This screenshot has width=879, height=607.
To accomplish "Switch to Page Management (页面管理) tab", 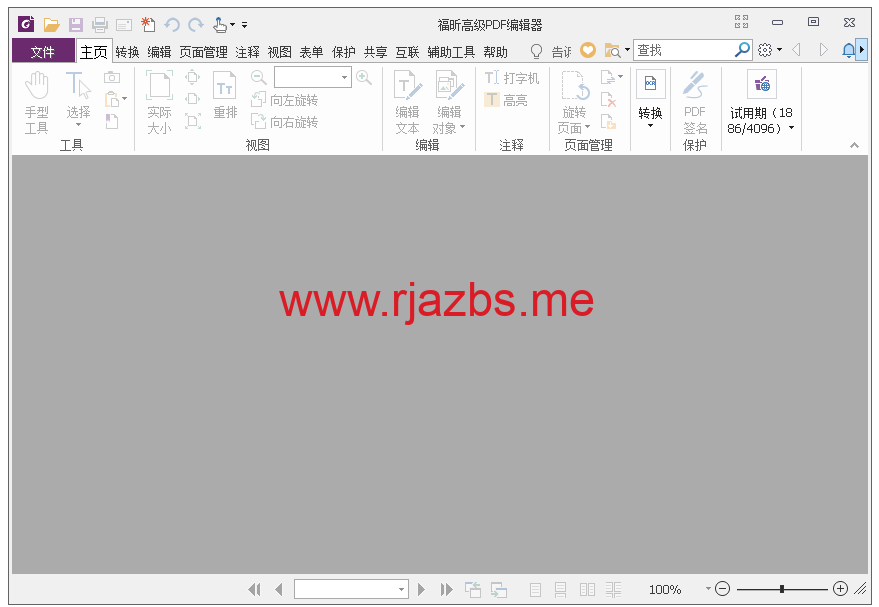I will click(203, 52).
